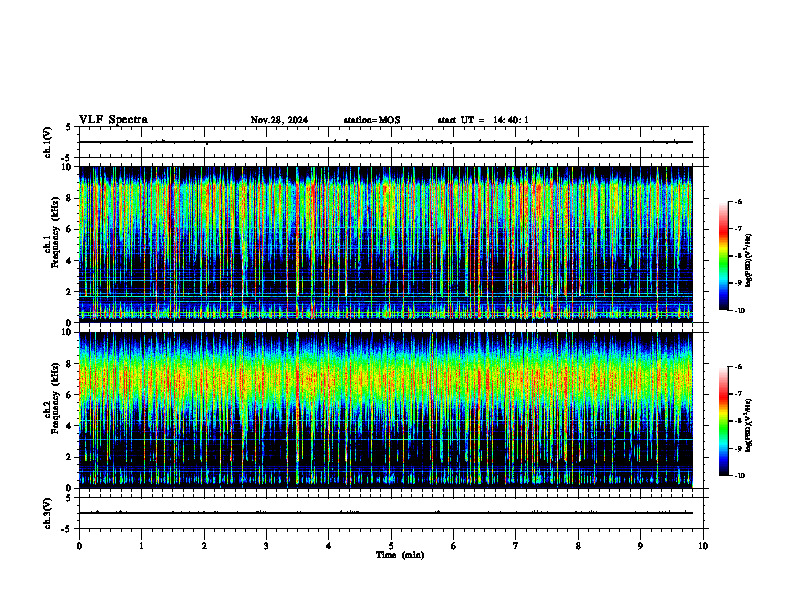Click the ch.1 PSD color bar
Image resolution: width=792 pixels, height=612 pixels.
click(723, 256)
